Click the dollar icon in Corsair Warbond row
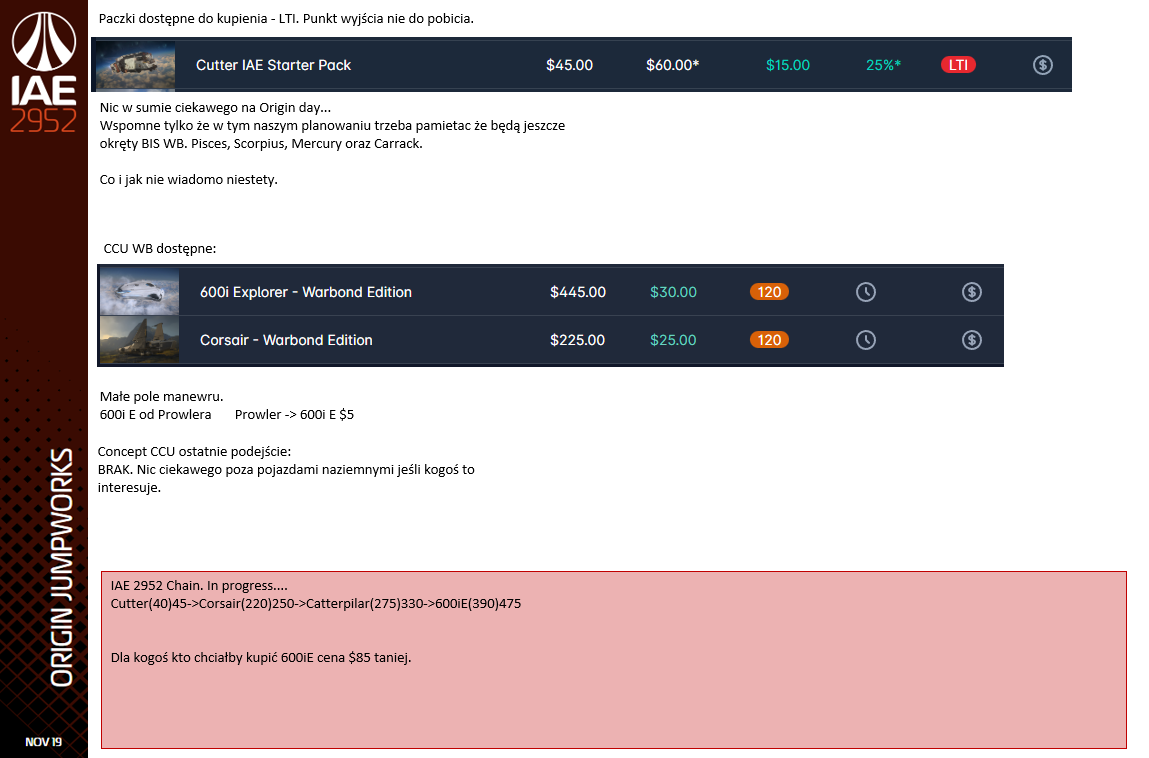The image size is (1149, 758). (x=972, y=340)
